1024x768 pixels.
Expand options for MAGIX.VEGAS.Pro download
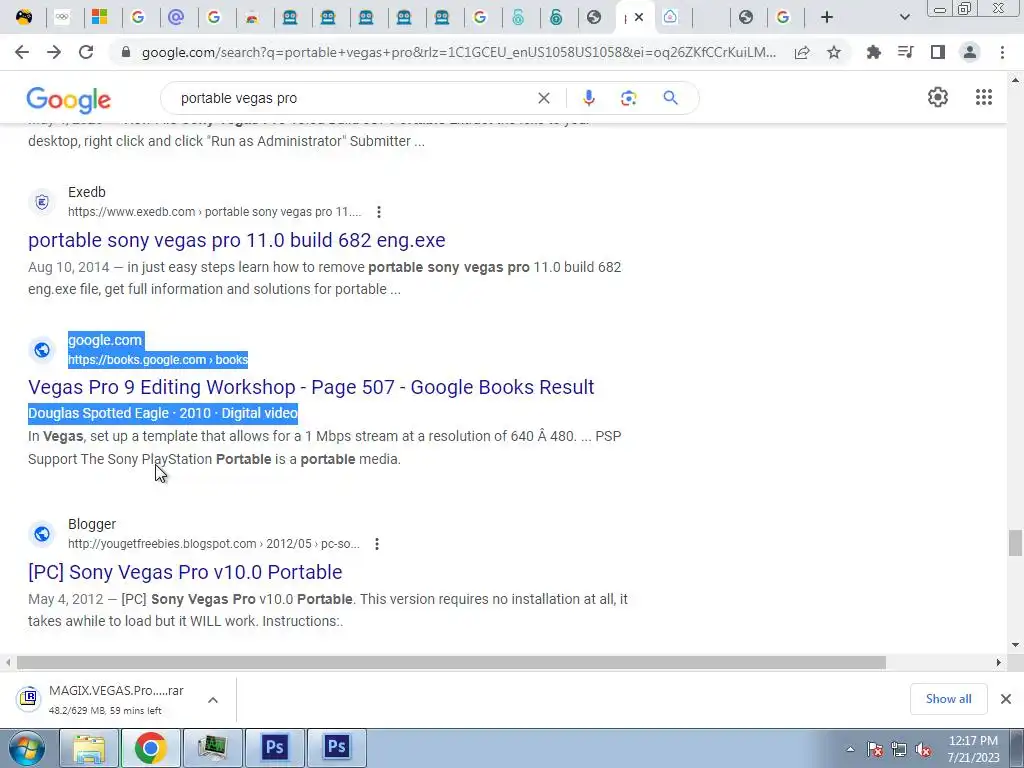pyautogui.click(x=213, y=700)
